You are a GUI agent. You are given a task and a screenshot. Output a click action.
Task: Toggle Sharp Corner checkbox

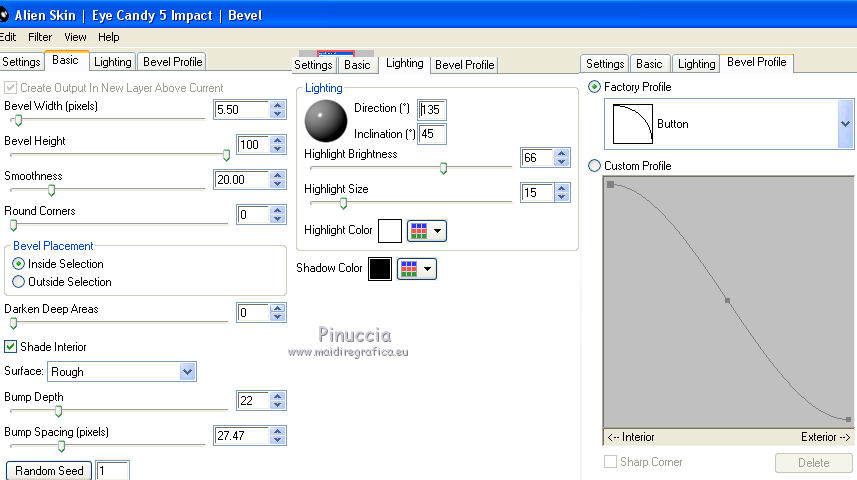pos(611,462)
